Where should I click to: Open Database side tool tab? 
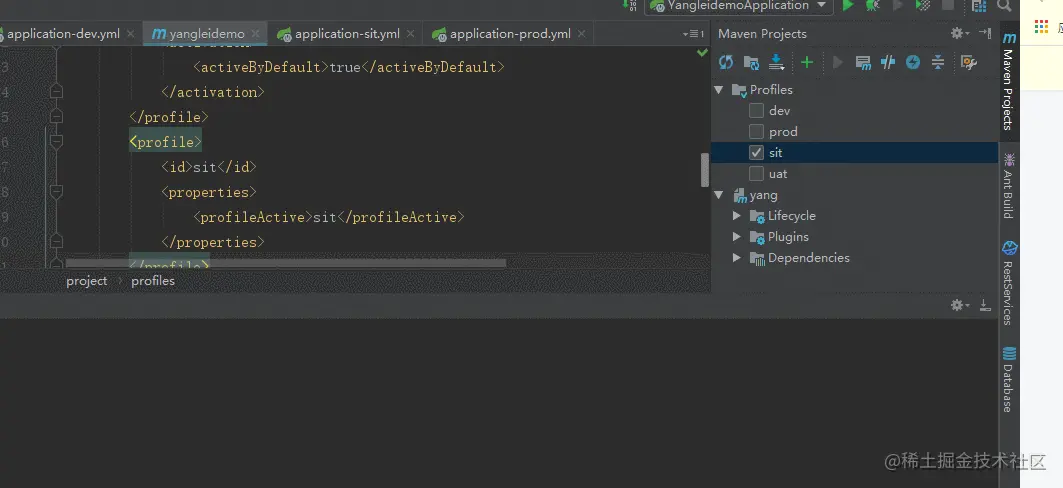[1009, 380]
